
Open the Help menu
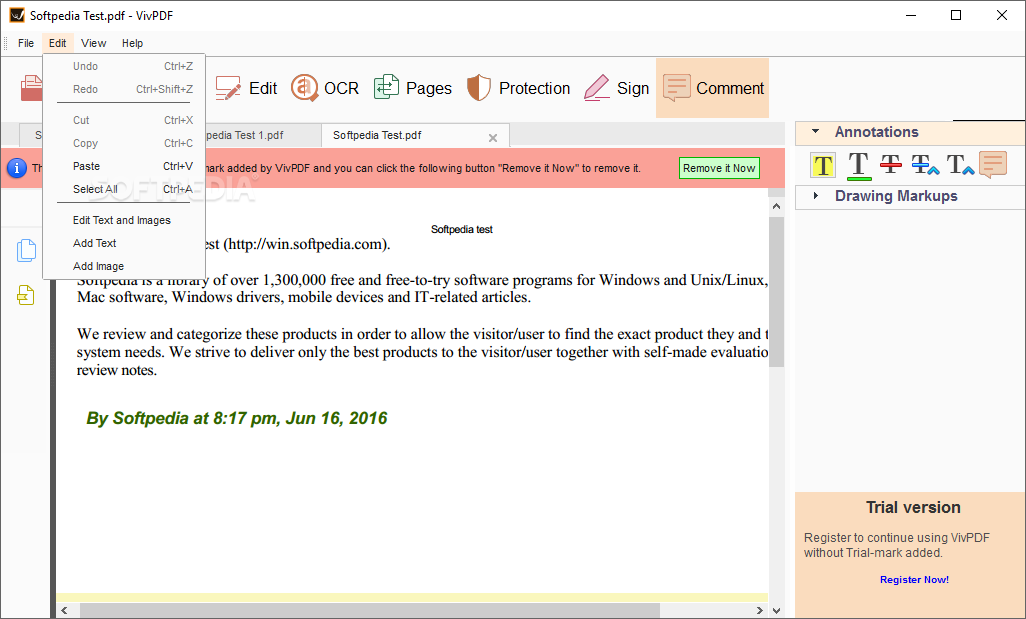[132, 43]
